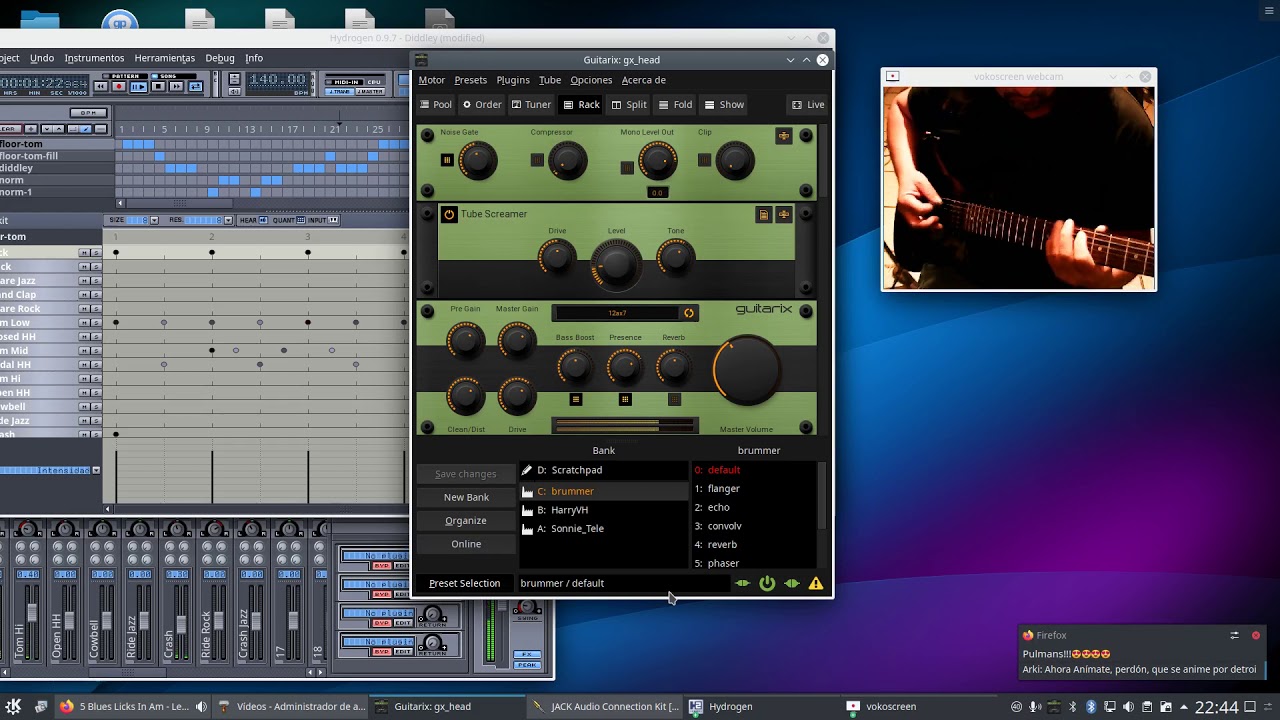Click the Noise Gate knob

[477, 160]
